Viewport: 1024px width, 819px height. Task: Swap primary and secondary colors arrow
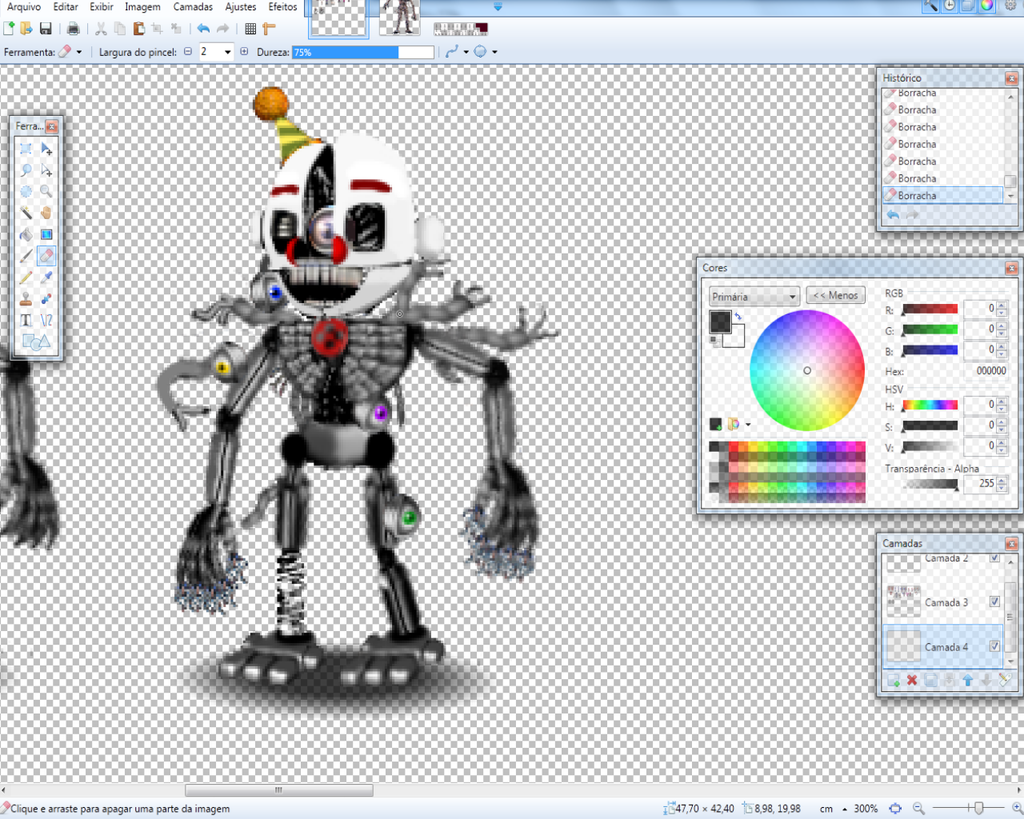(738, 316)
